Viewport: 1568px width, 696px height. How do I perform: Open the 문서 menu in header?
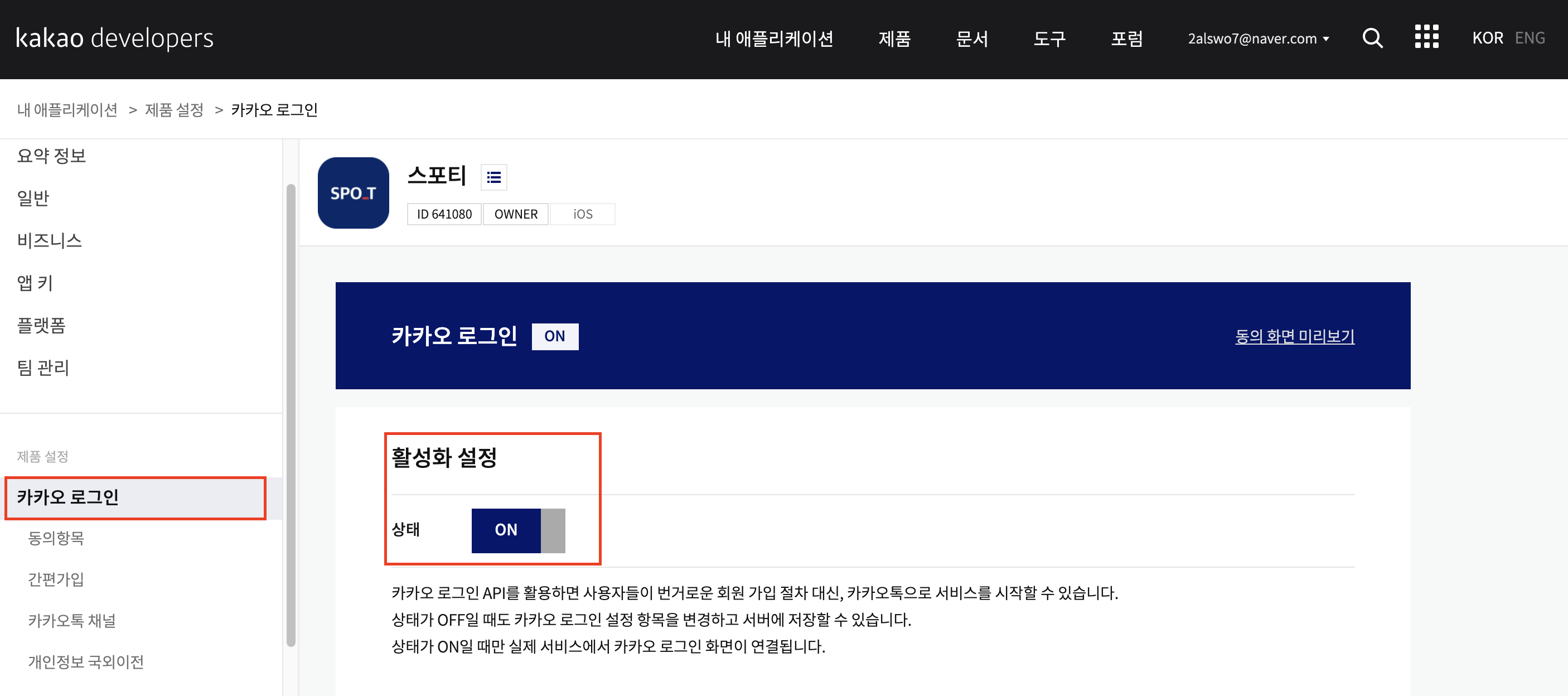(x=971, y=39)
